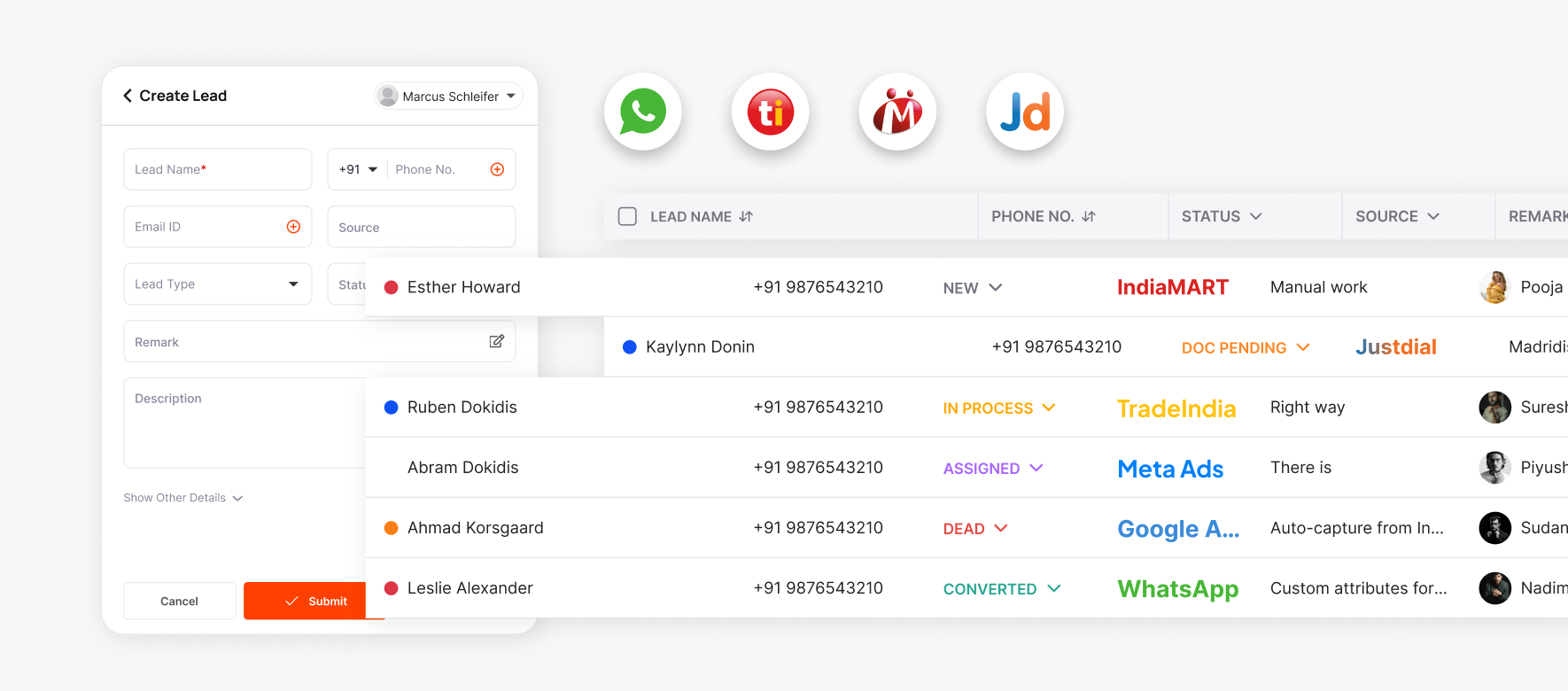
Task: Click Pooja's avatar in Esther Howard row
Action: coord(1495,287)
